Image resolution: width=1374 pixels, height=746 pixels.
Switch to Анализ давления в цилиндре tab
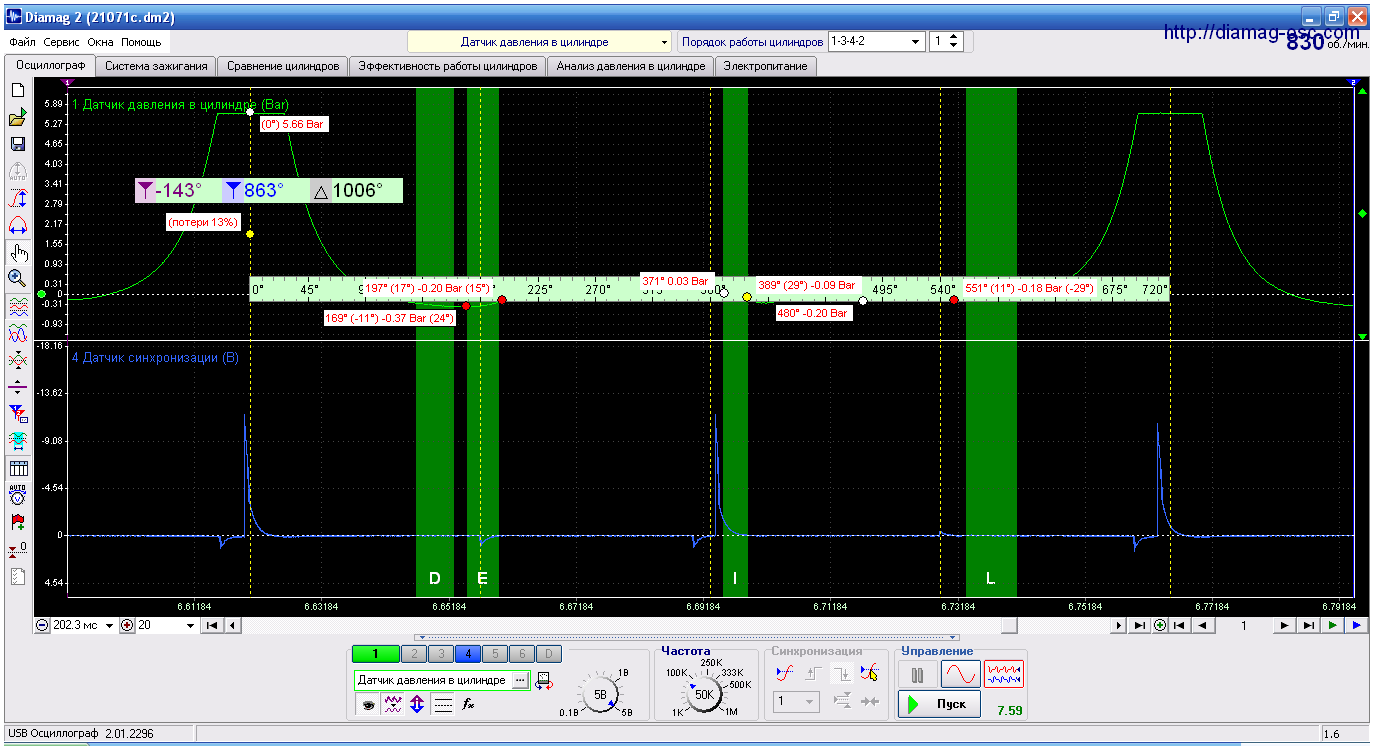point(631,66)
